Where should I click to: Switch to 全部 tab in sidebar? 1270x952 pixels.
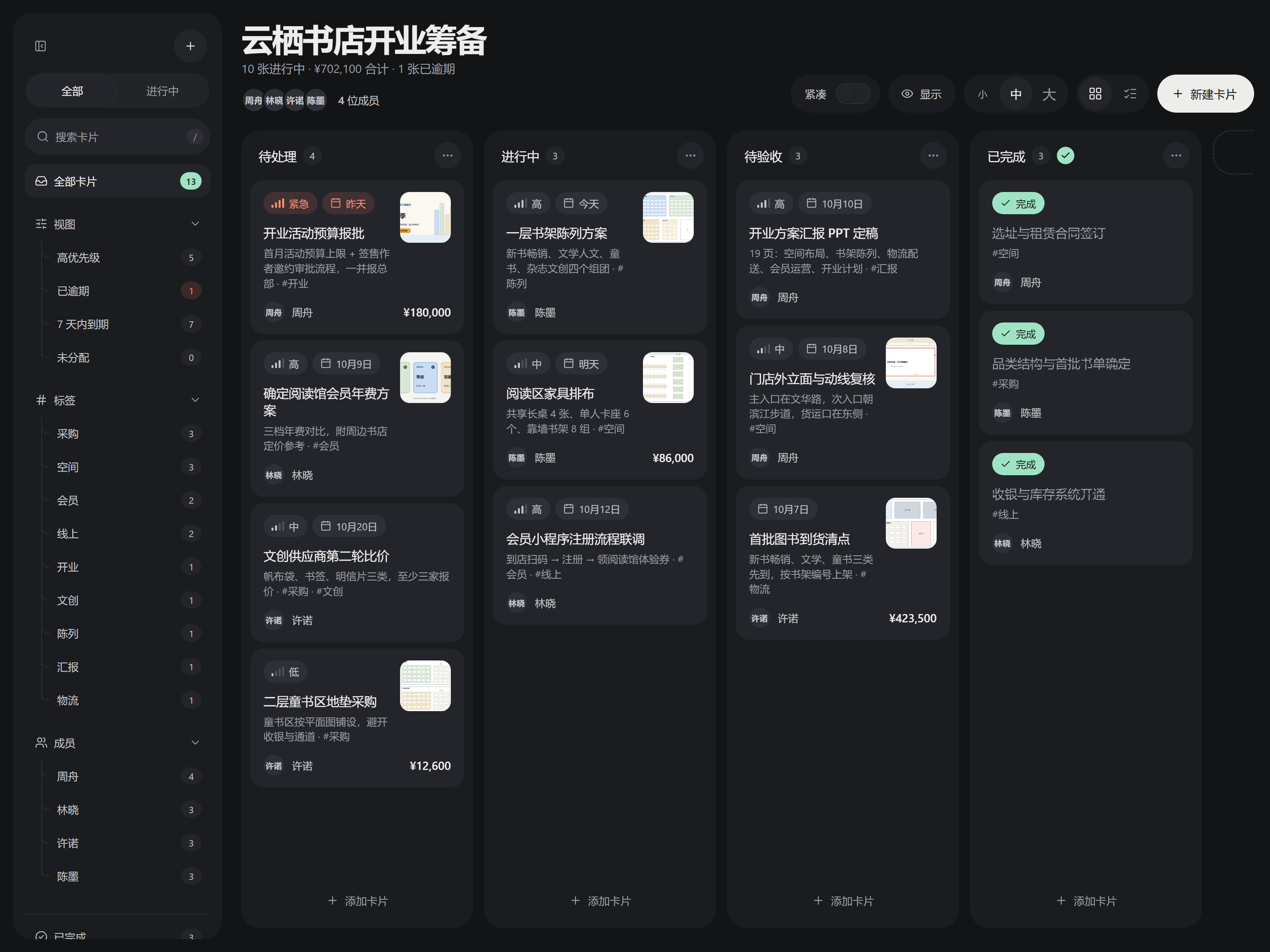tap(72, 91)
